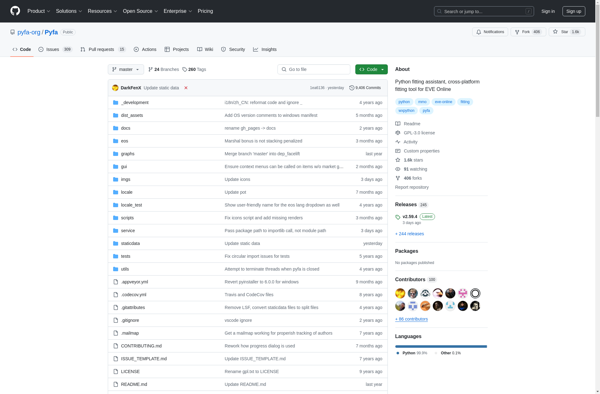Click the wxpython topic tag
The height and width of the screenshot is (394, 600).
coord(406,111)
